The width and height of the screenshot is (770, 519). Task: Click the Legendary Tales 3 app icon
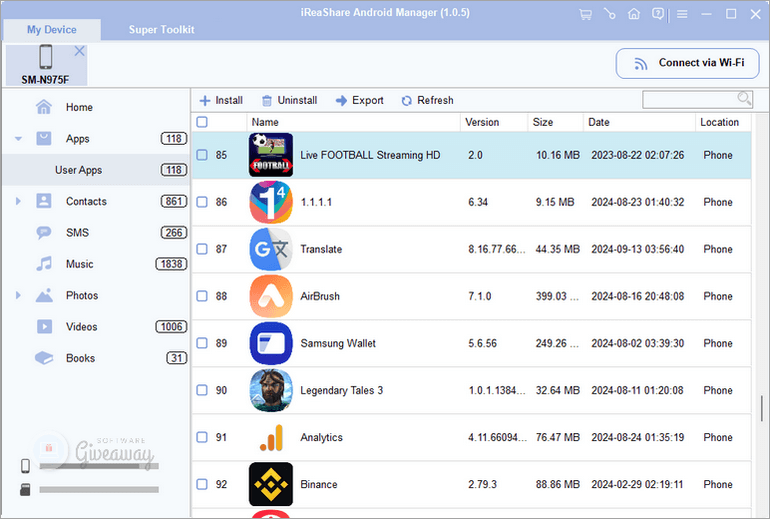(x=271, y=390)
